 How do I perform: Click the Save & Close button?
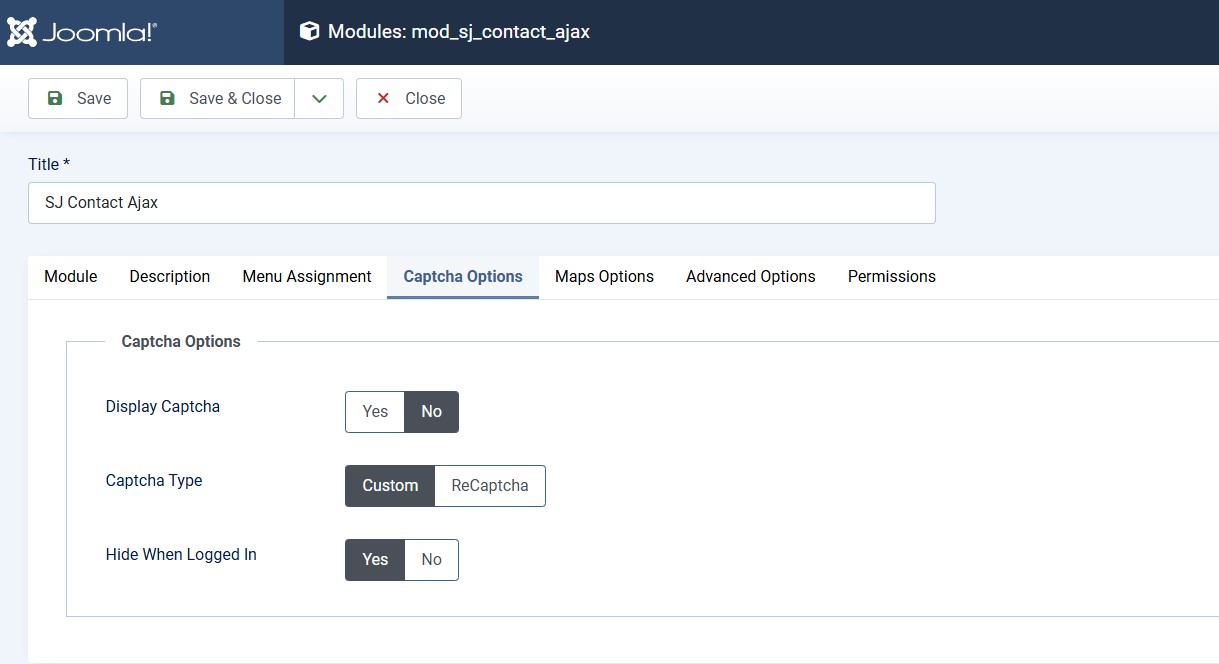pyautogui.click(x=218, y=98)
